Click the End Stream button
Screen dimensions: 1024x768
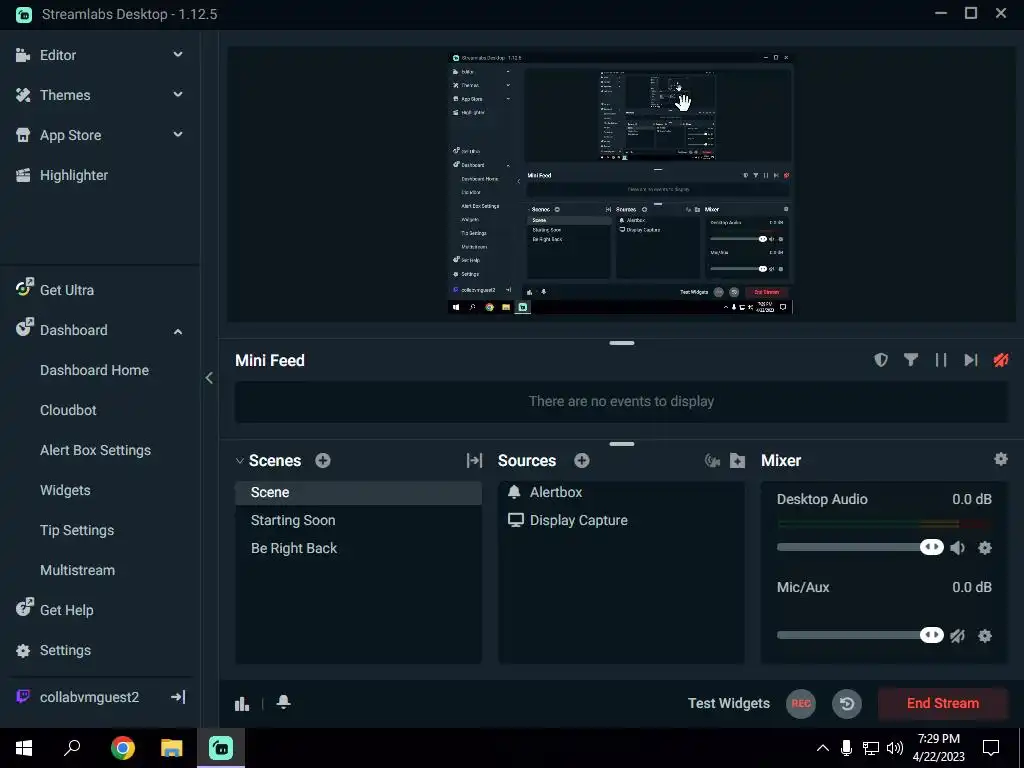pos(942,703)
